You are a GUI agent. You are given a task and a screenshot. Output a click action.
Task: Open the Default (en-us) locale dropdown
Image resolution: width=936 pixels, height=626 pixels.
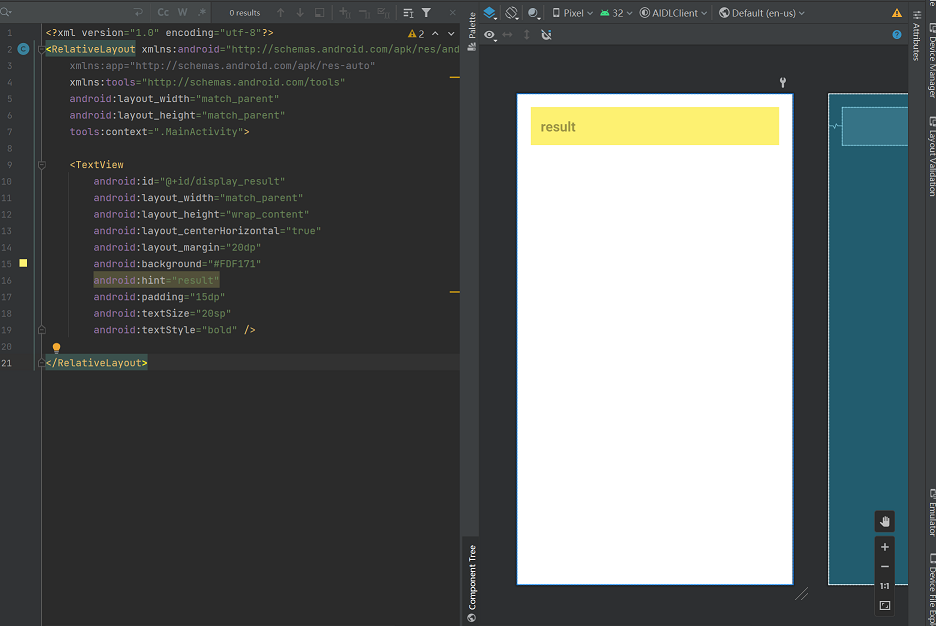click(x=762, y=13)
